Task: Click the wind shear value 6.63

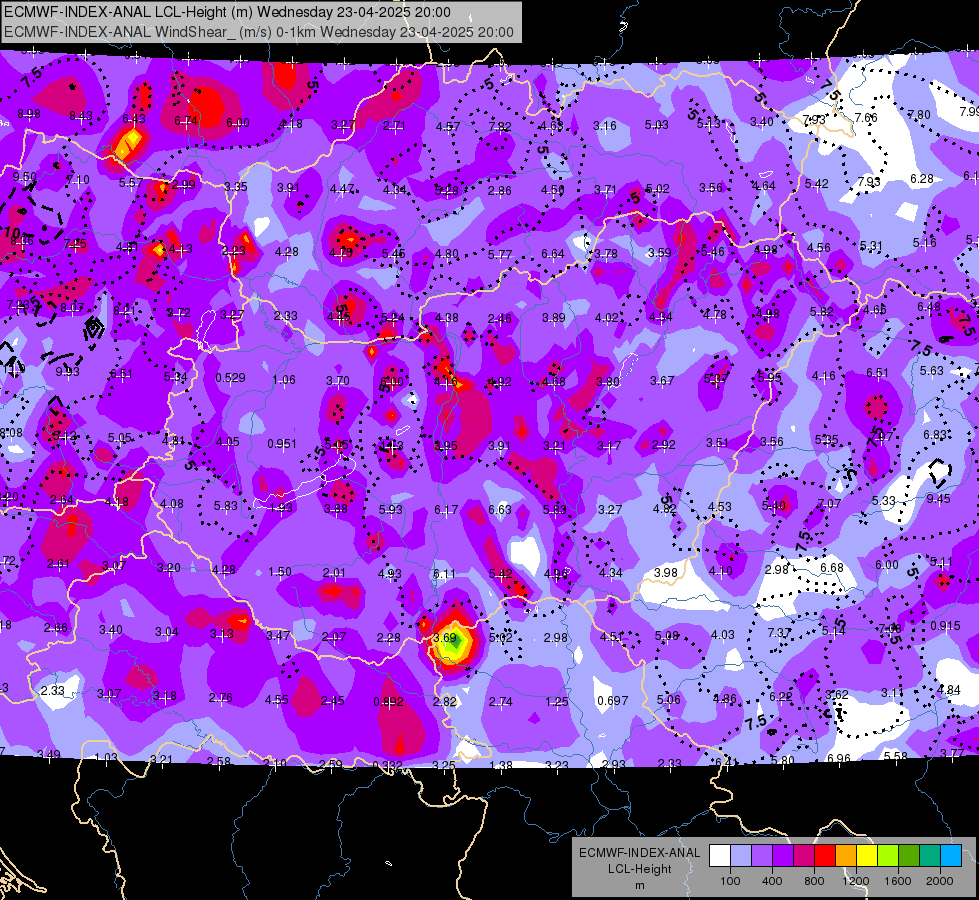Action: pyautogui.click(x=500, y=510)
